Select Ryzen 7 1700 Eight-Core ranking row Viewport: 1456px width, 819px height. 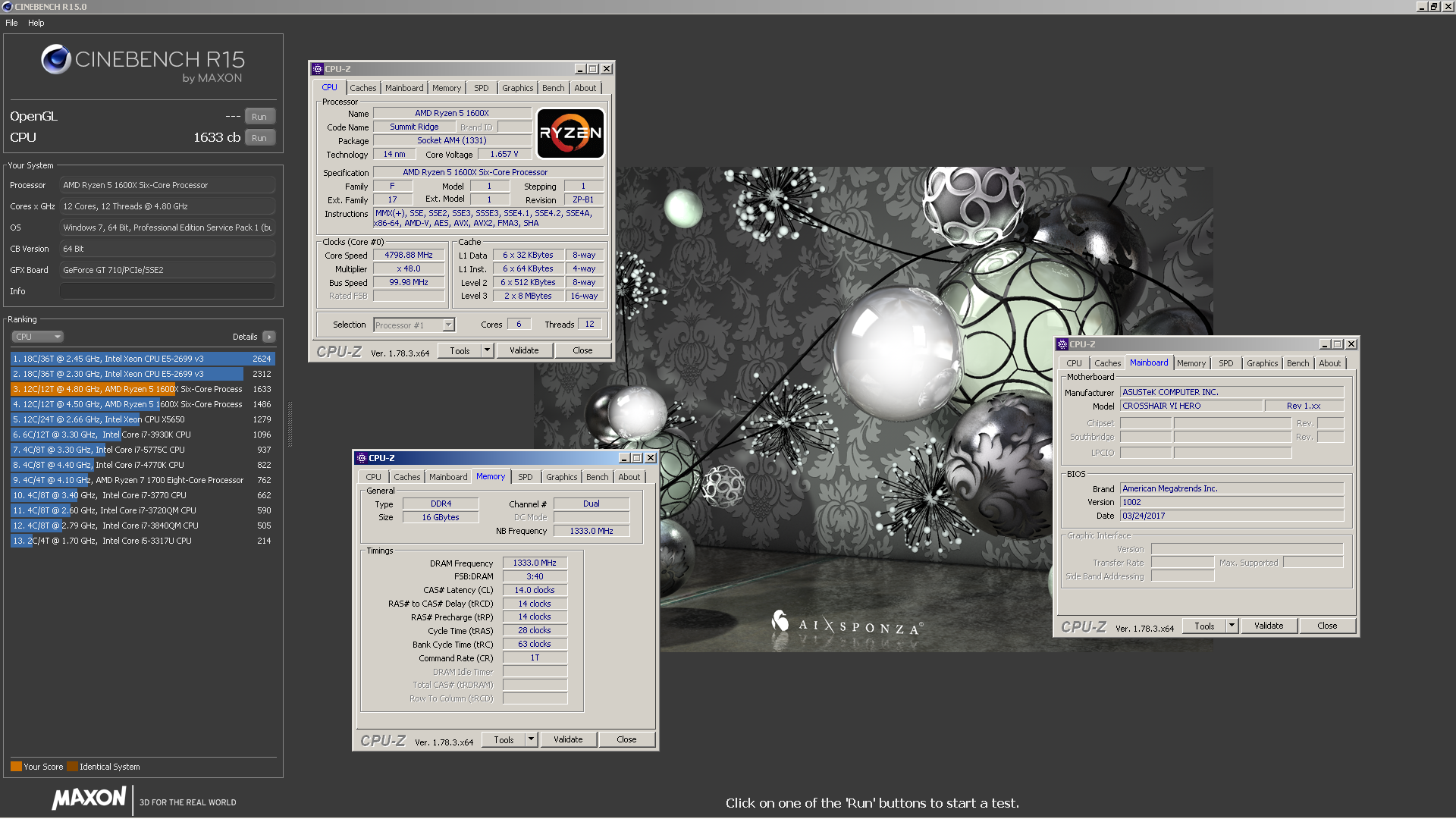[143, 480]
